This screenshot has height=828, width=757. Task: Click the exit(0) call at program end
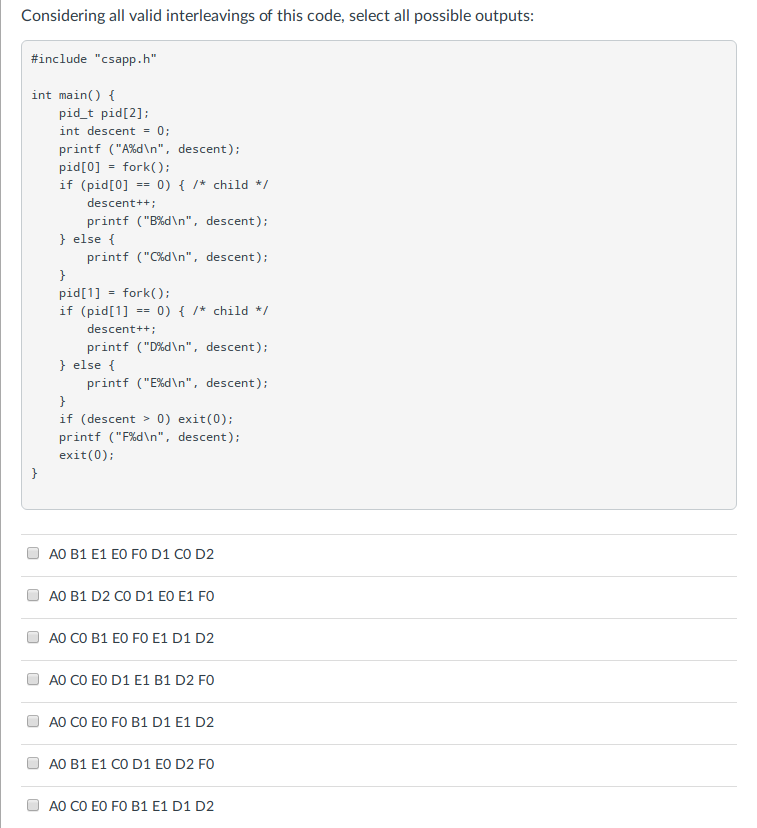[x=83, y=454]
